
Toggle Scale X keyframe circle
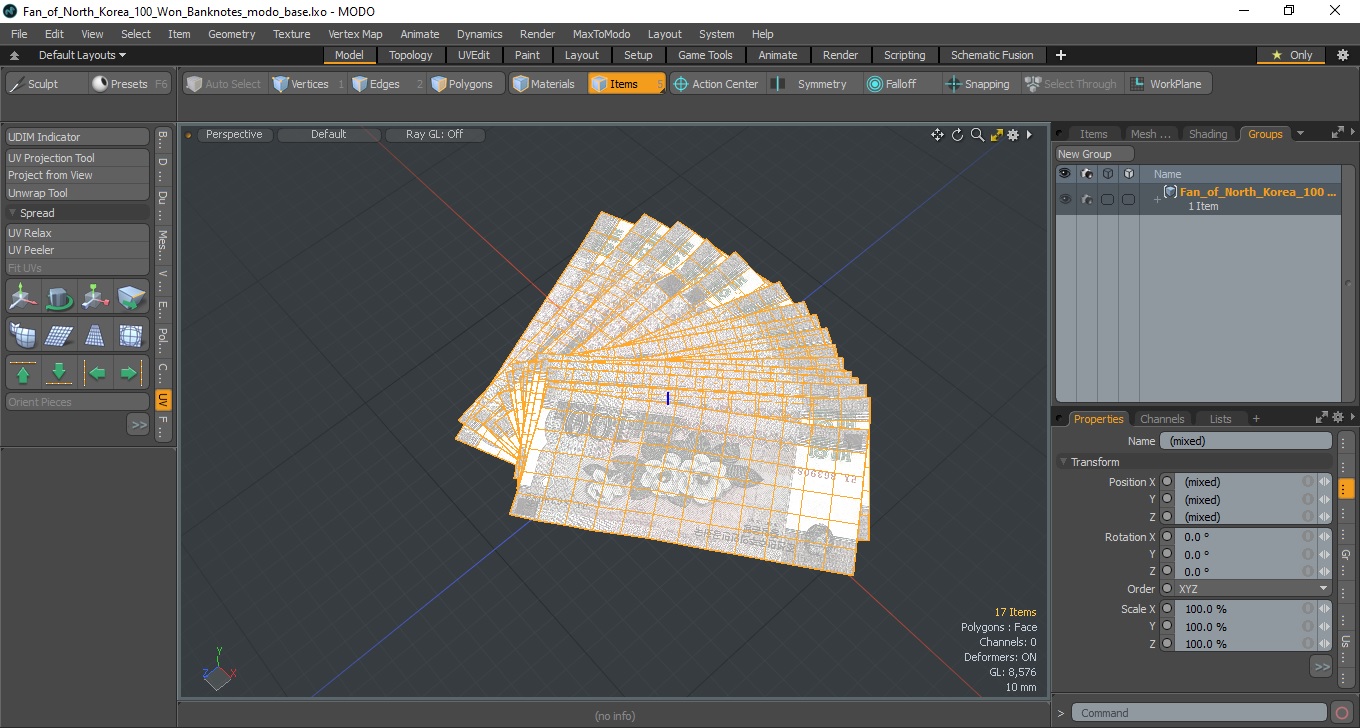click(x=1167, y=609)
